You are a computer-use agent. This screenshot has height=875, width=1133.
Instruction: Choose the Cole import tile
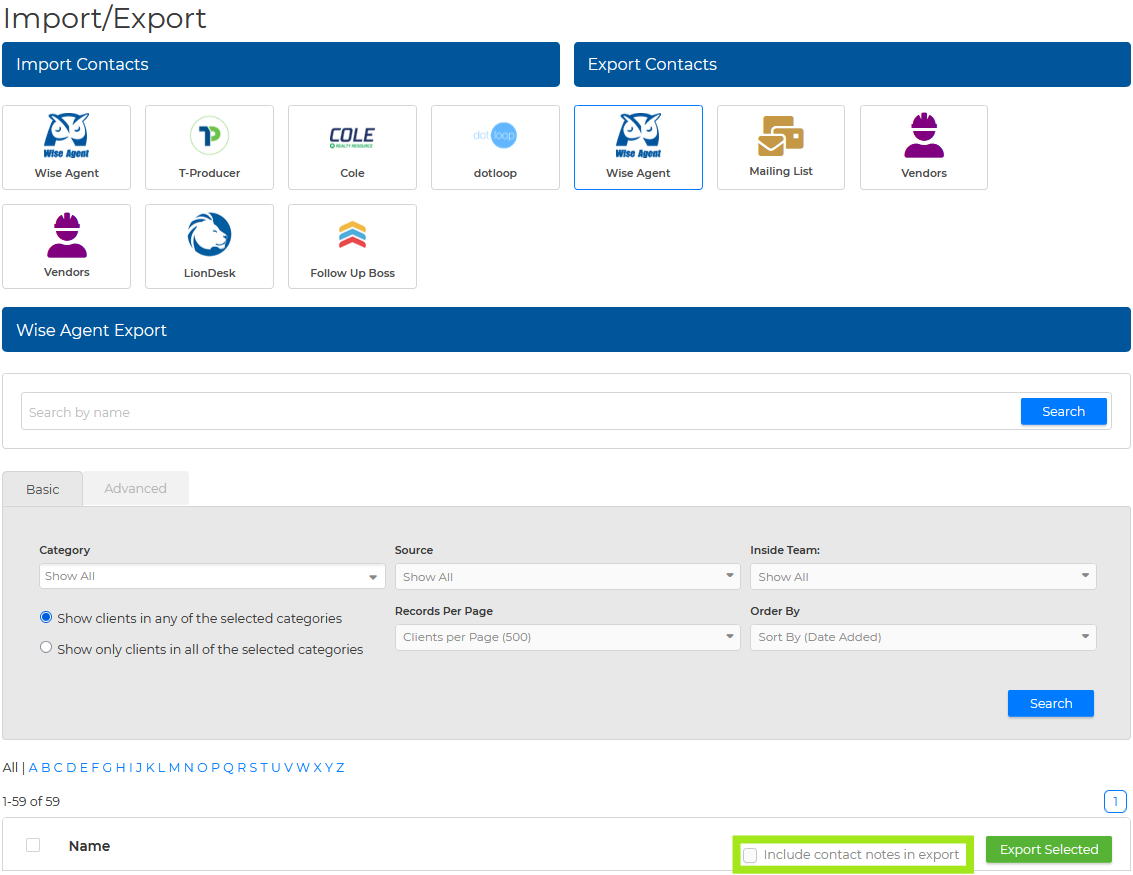(353, 147)
